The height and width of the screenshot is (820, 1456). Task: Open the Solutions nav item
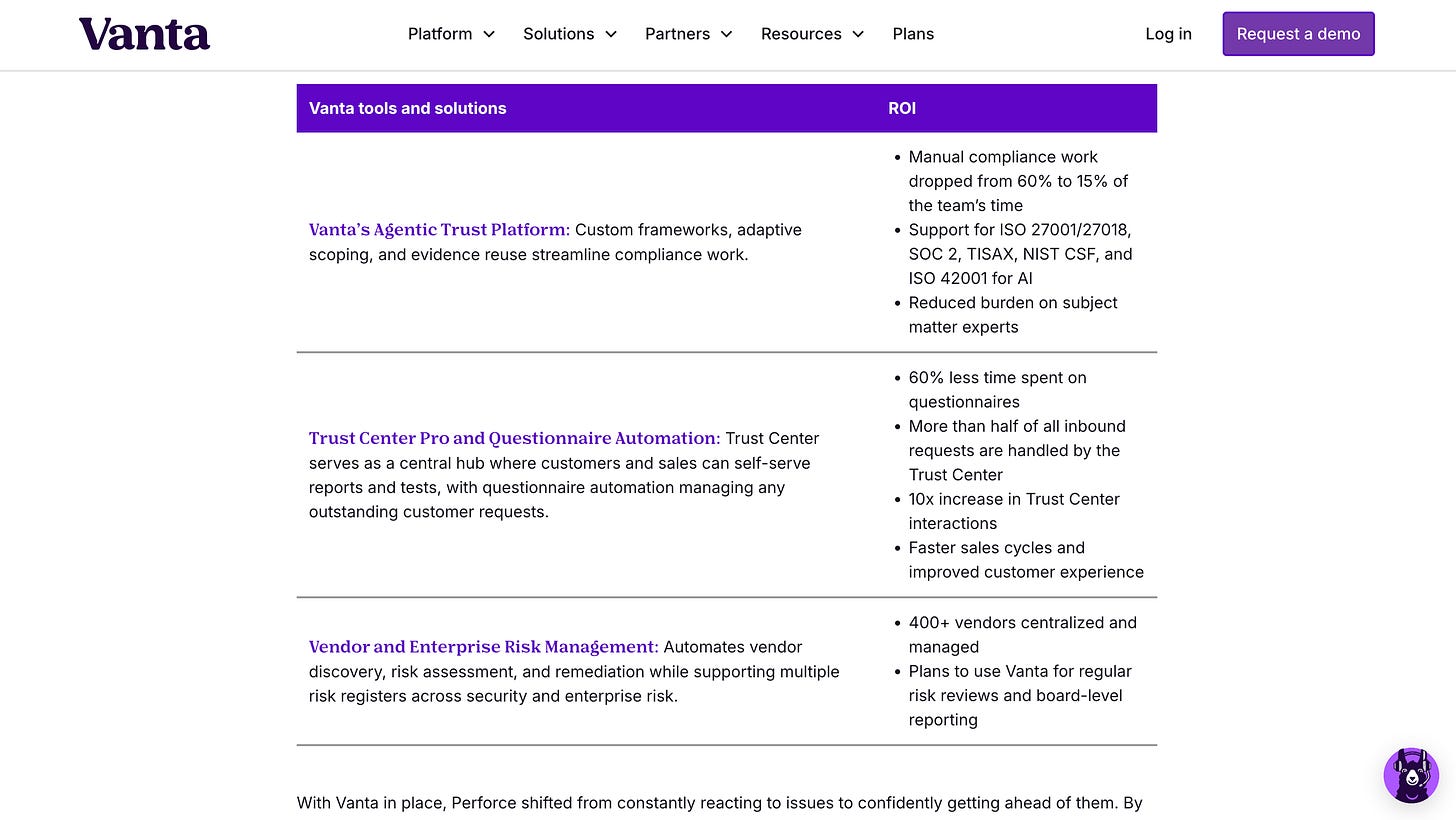pos(559,34)
